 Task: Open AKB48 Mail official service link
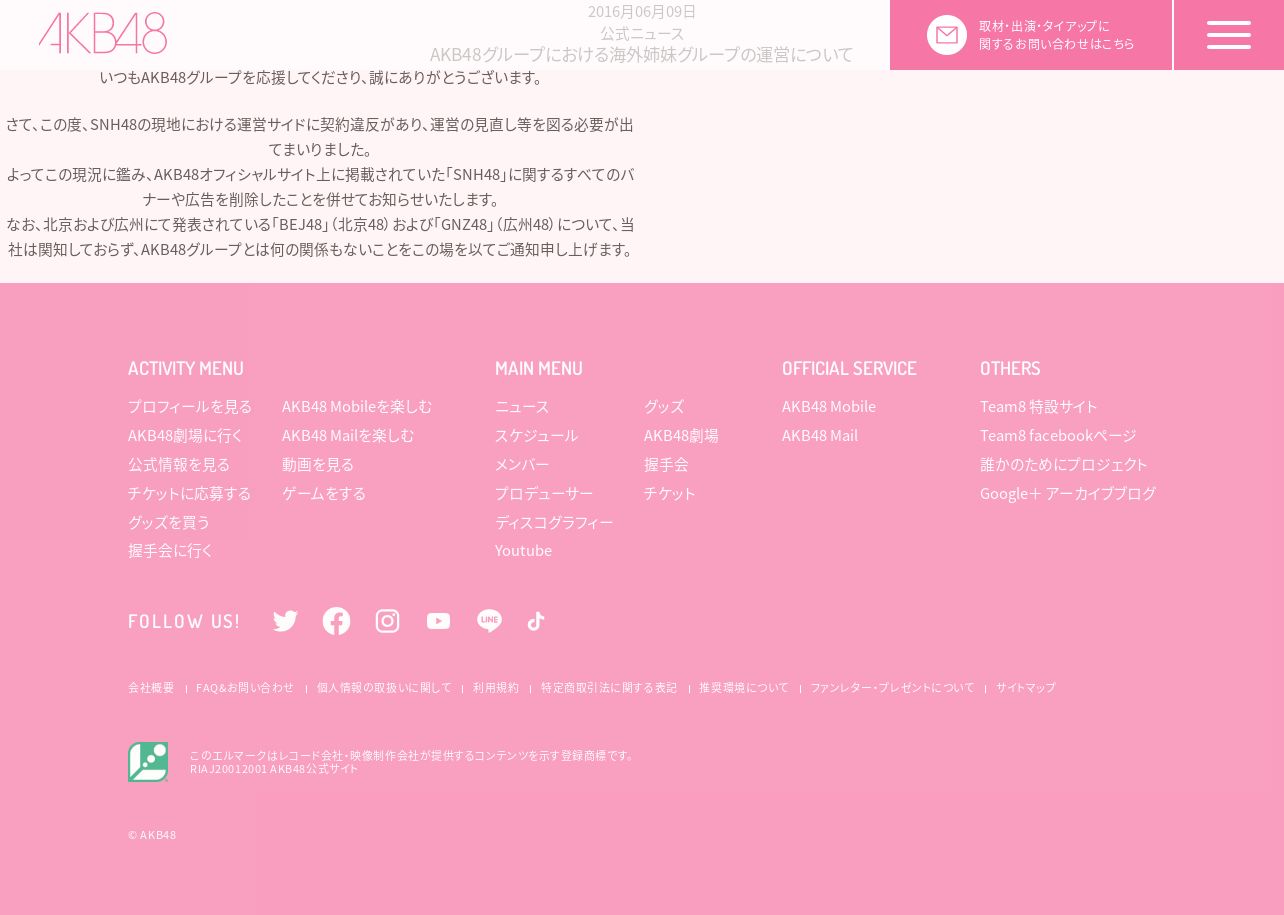coord(820,435)
